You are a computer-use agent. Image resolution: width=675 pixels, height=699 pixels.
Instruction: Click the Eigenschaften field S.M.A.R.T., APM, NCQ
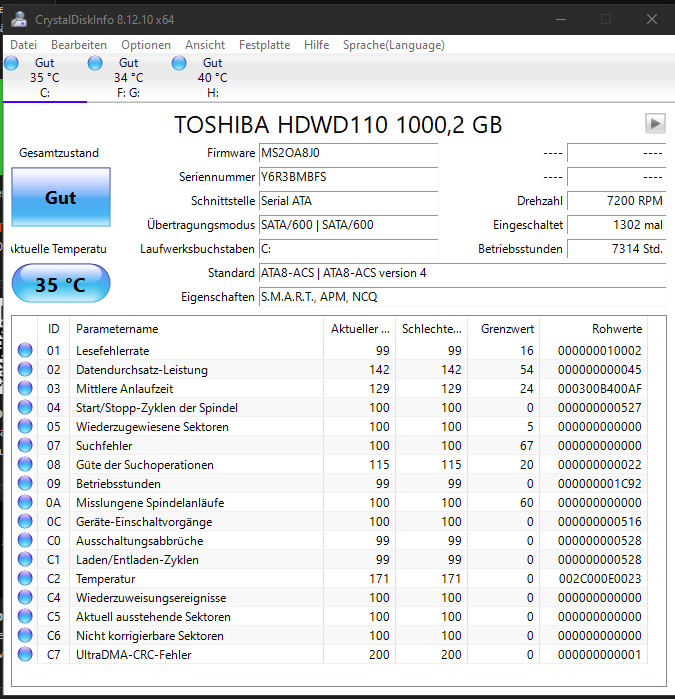463,297
